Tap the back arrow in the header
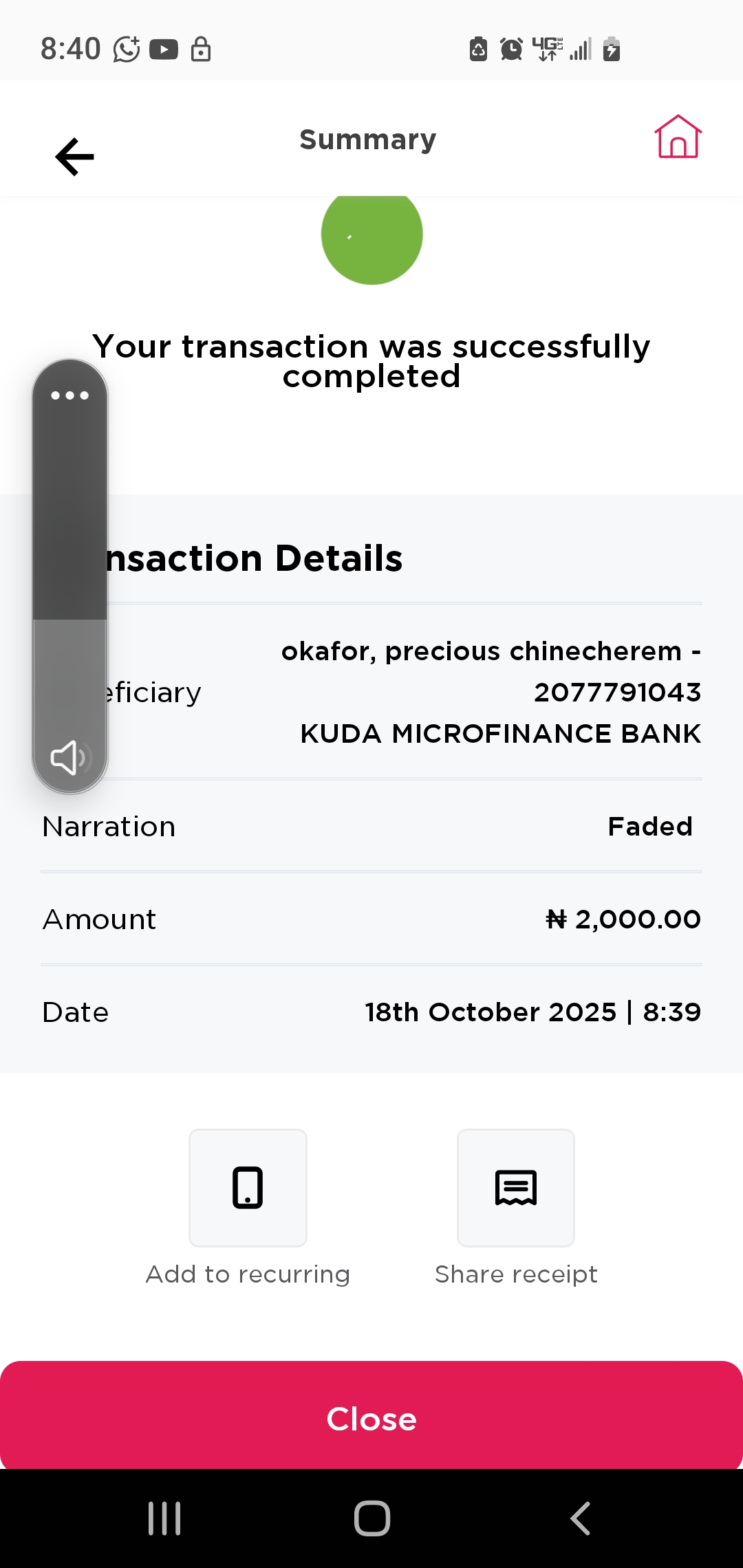 [x=74, y=157]
